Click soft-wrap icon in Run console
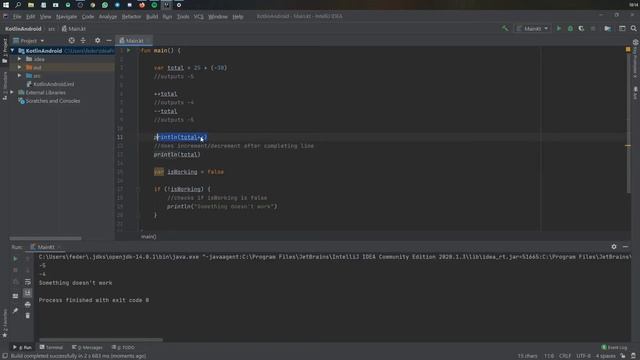 (x=27, y=282)
